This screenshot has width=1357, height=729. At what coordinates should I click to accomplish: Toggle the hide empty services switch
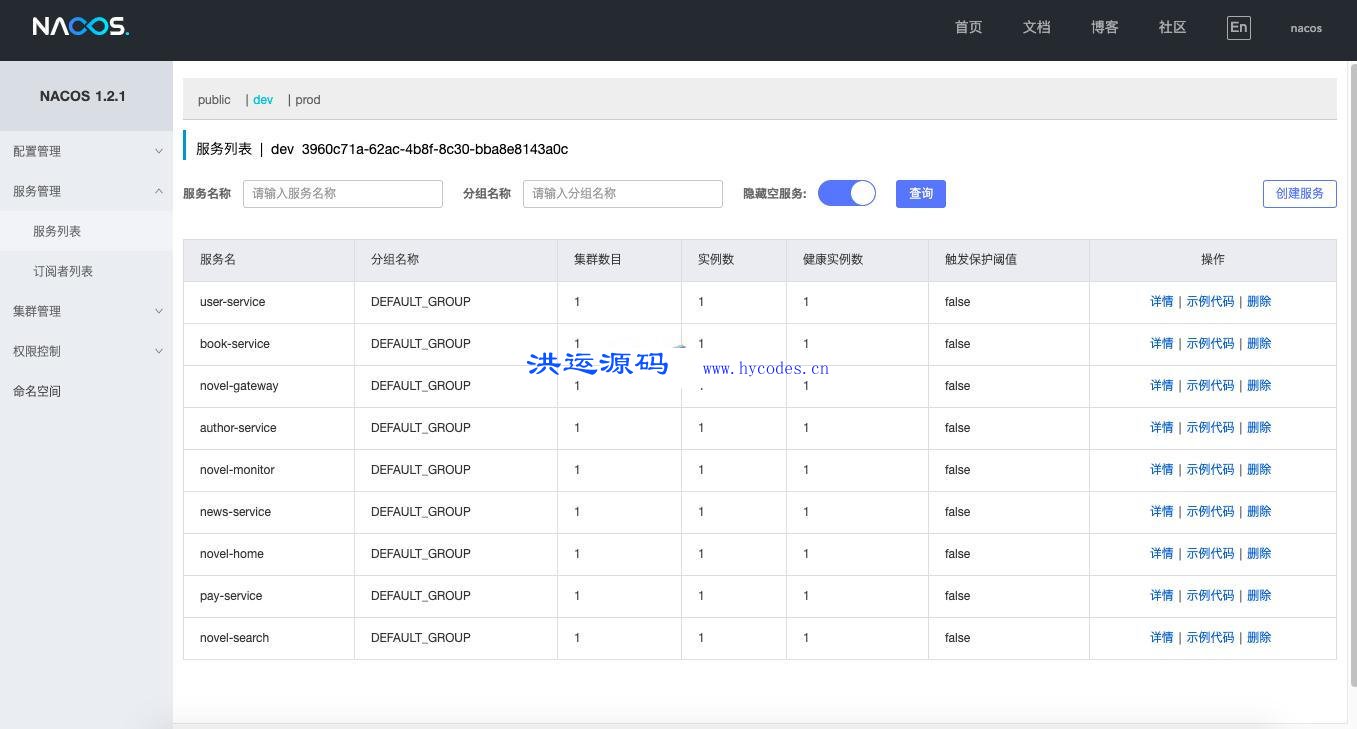click(x=847, y=193)
